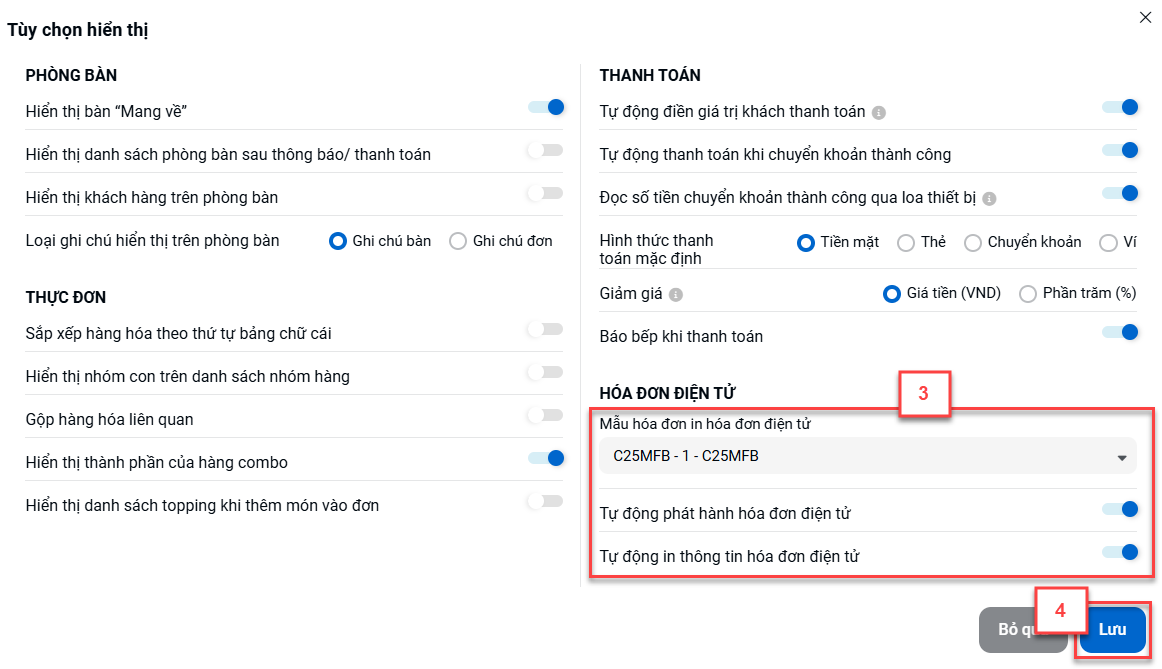1162x669 pixels.
Task: Choose Chuyển khoản as default payment method
Action: click(x=973, y=243)
